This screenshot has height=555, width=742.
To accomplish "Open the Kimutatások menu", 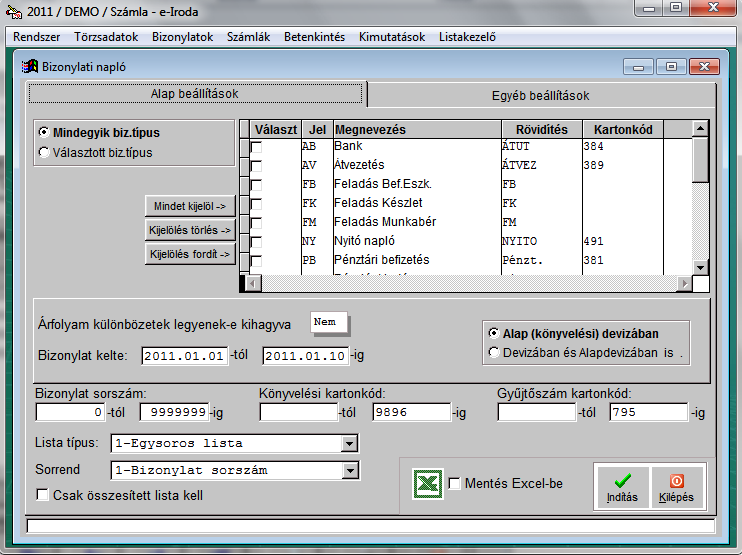I will [x=392, y=37].
